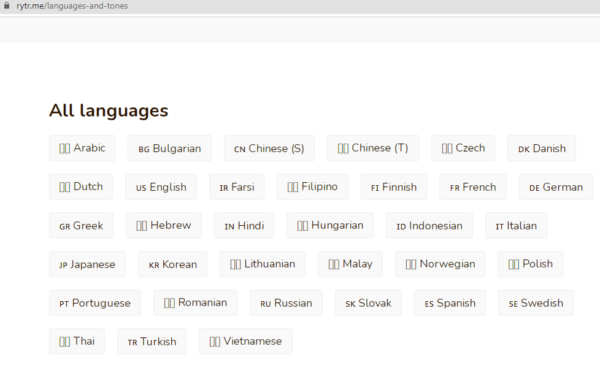Image resolution: width=600 pixels, height=376 pixels.
Task: Select Hebrew language chip
Action: 164,225
